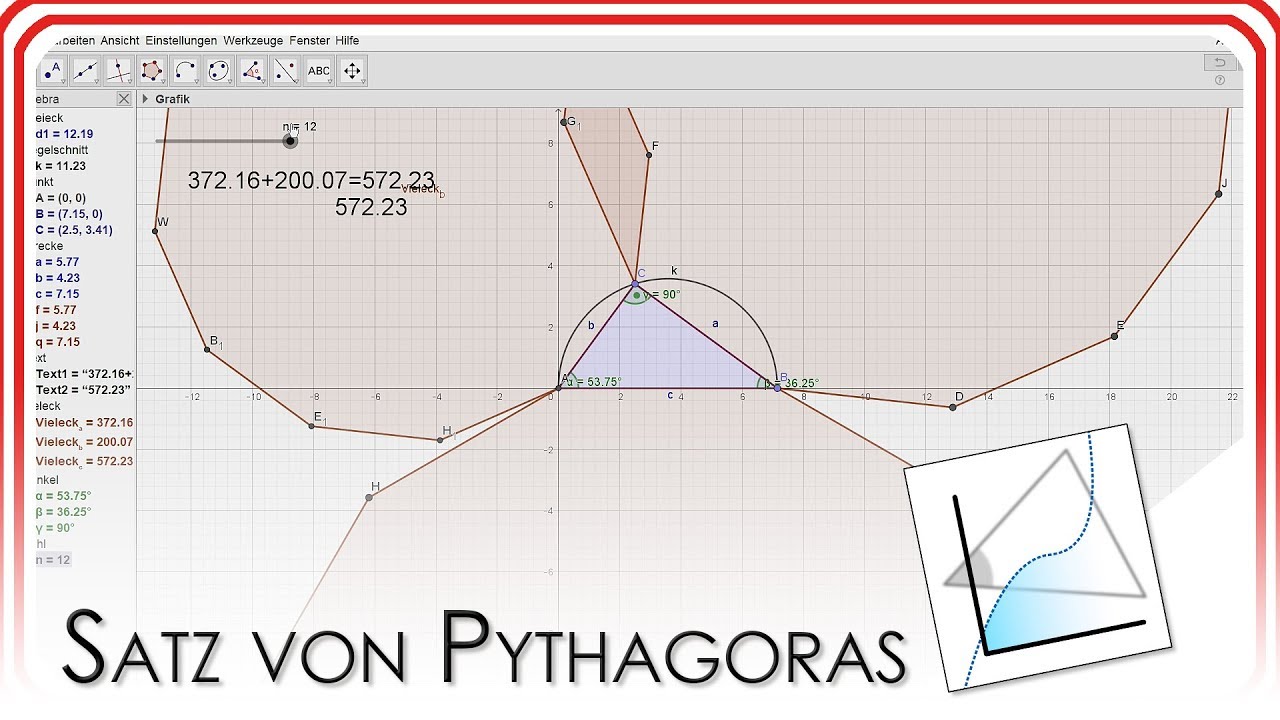This screenshot has height=720, width=1280.
Task: Open the Polygon tool dropdown arrow
Action: click(163, 81)
